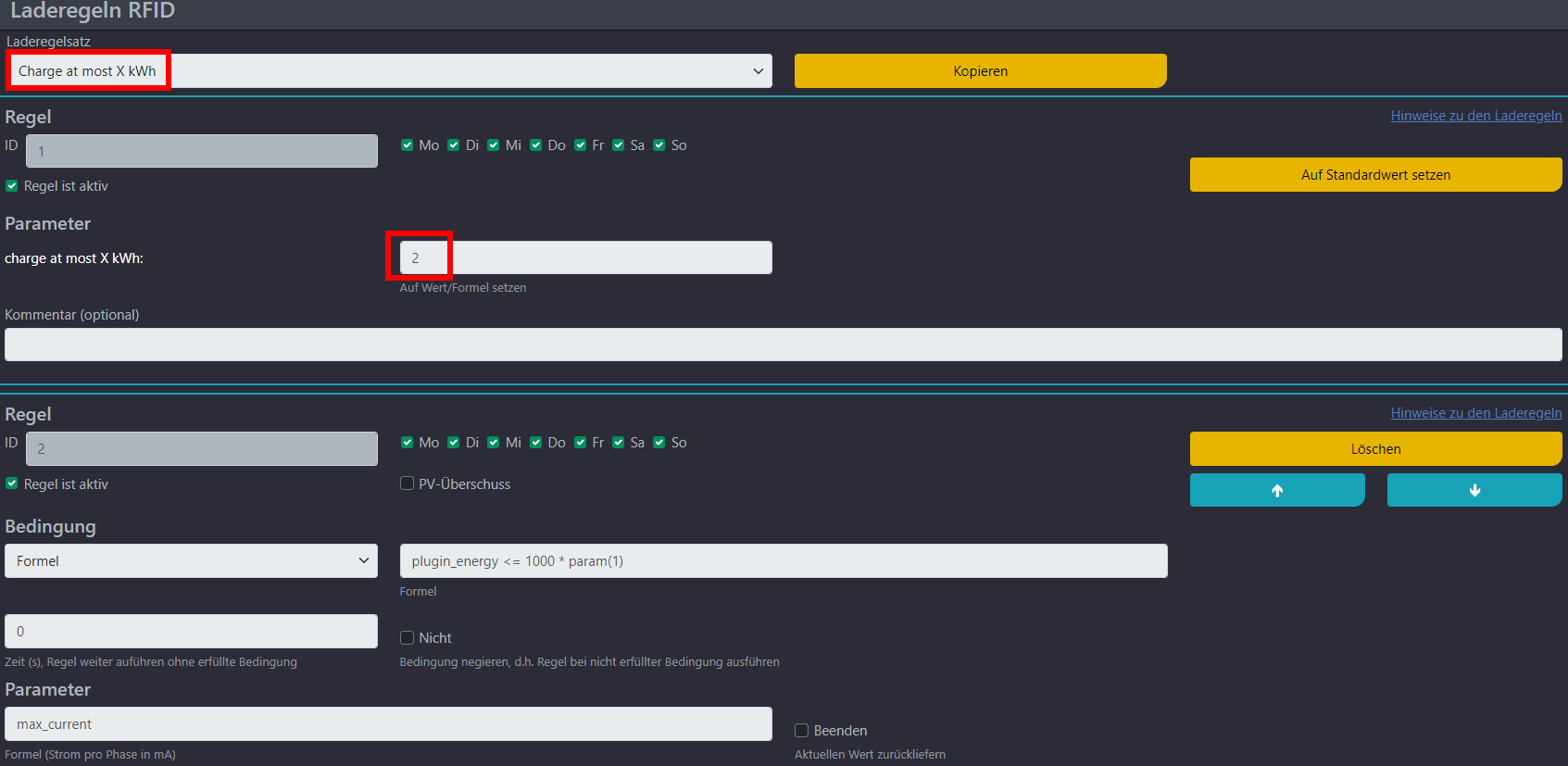The height and width of the screenshot is (766, 1568).
Task: Click the Kopieren button
Action: (980, 71)
